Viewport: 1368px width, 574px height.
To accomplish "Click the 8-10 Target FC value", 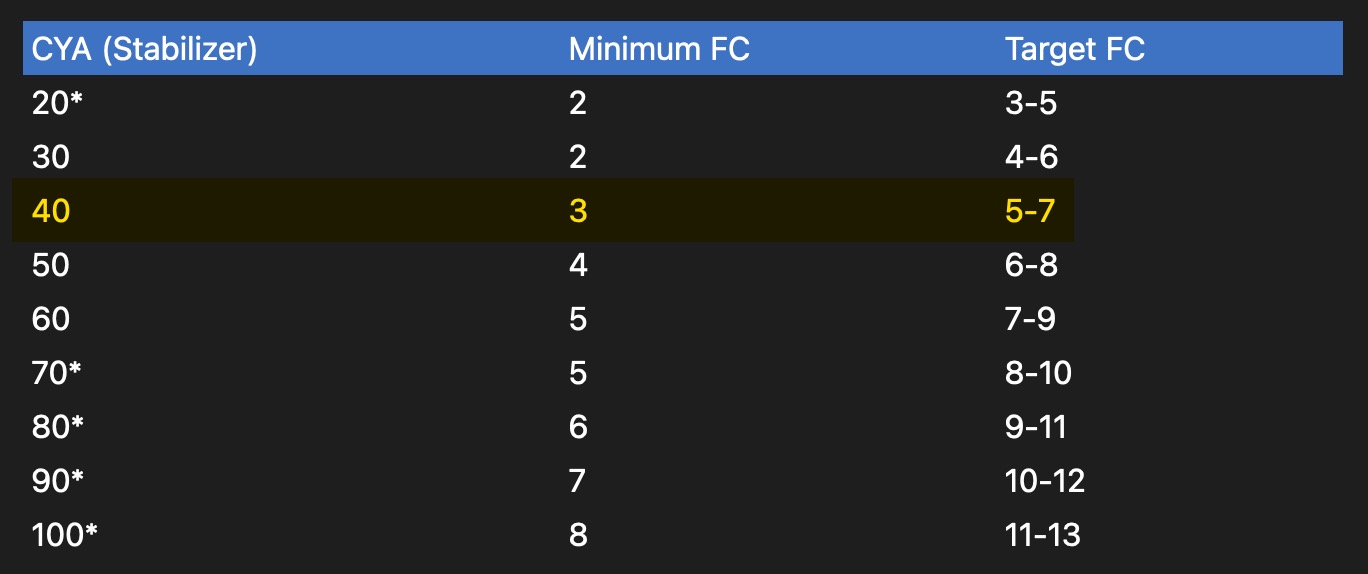I will (x=1038, y=373).
